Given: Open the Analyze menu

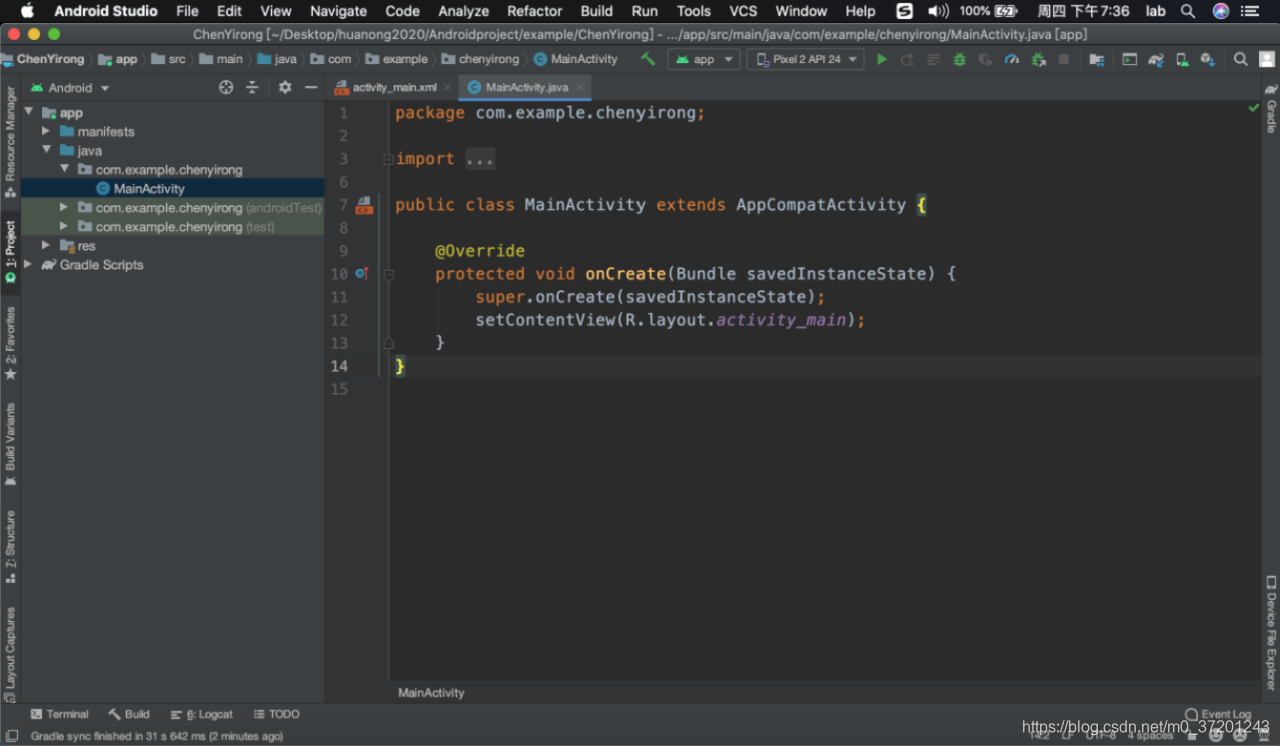Looking at the screenshot, I should coord(463,11).
